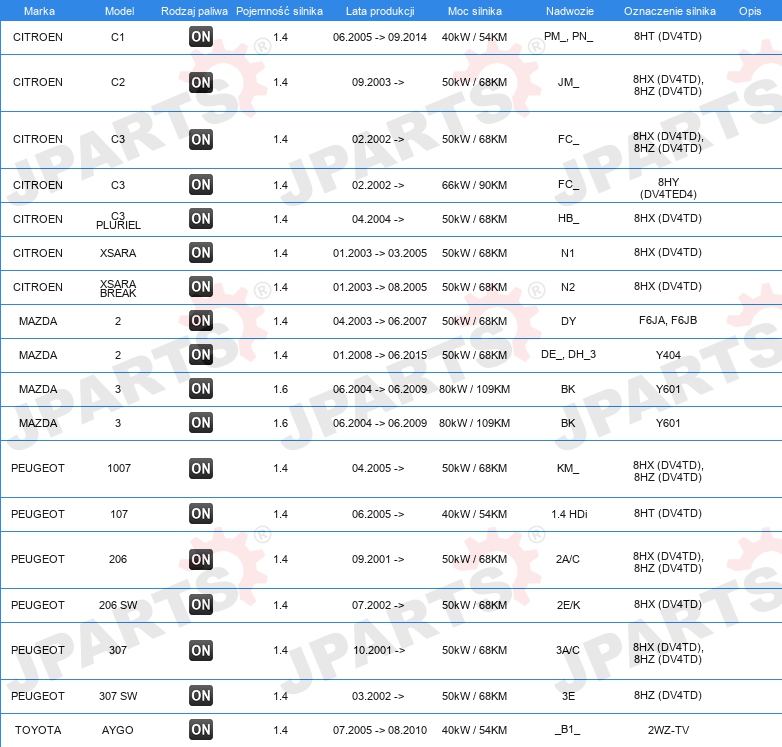Click the Model column header
782x747 pixels.
(x=119, y=11)
